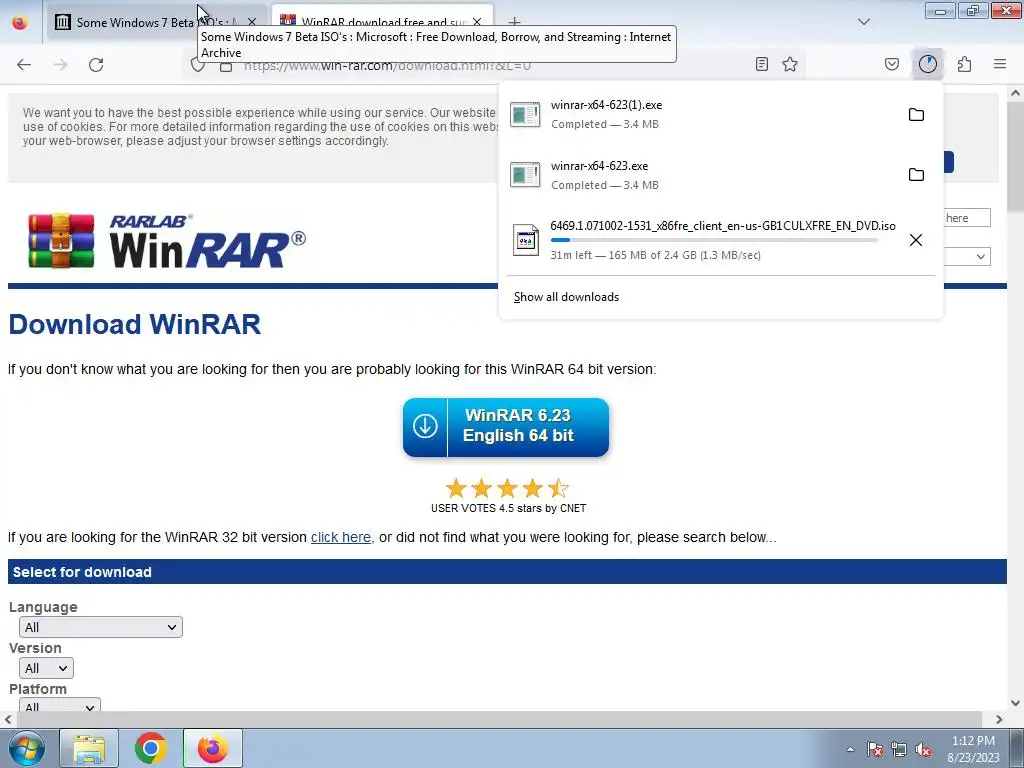Close the downloads panel via toolbar button
The width and height of the screenshot is (1024, 768).
point(927,64)
